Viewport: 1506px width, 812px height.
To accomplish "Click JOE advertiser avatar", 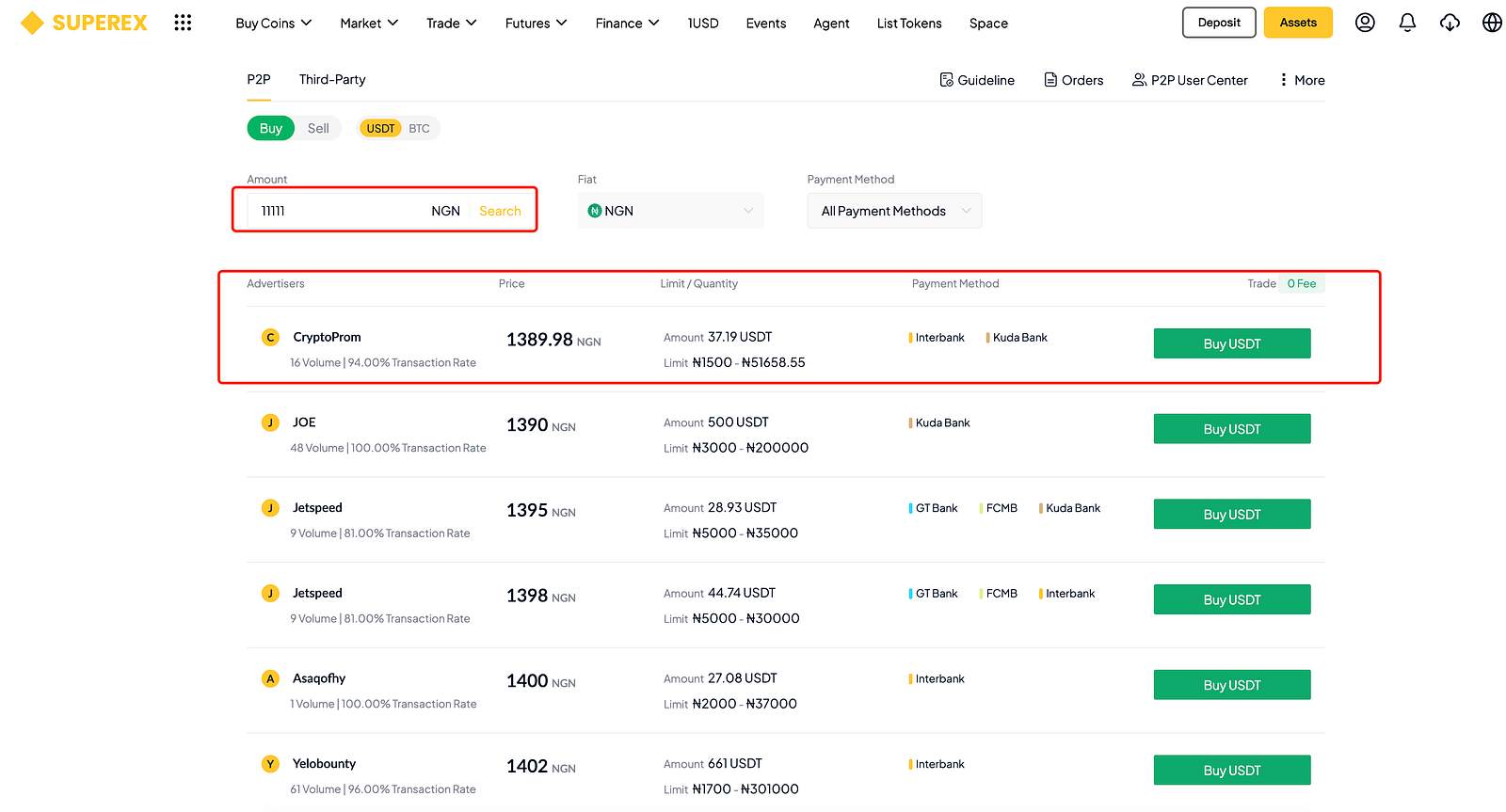I will tap(270, 422).
